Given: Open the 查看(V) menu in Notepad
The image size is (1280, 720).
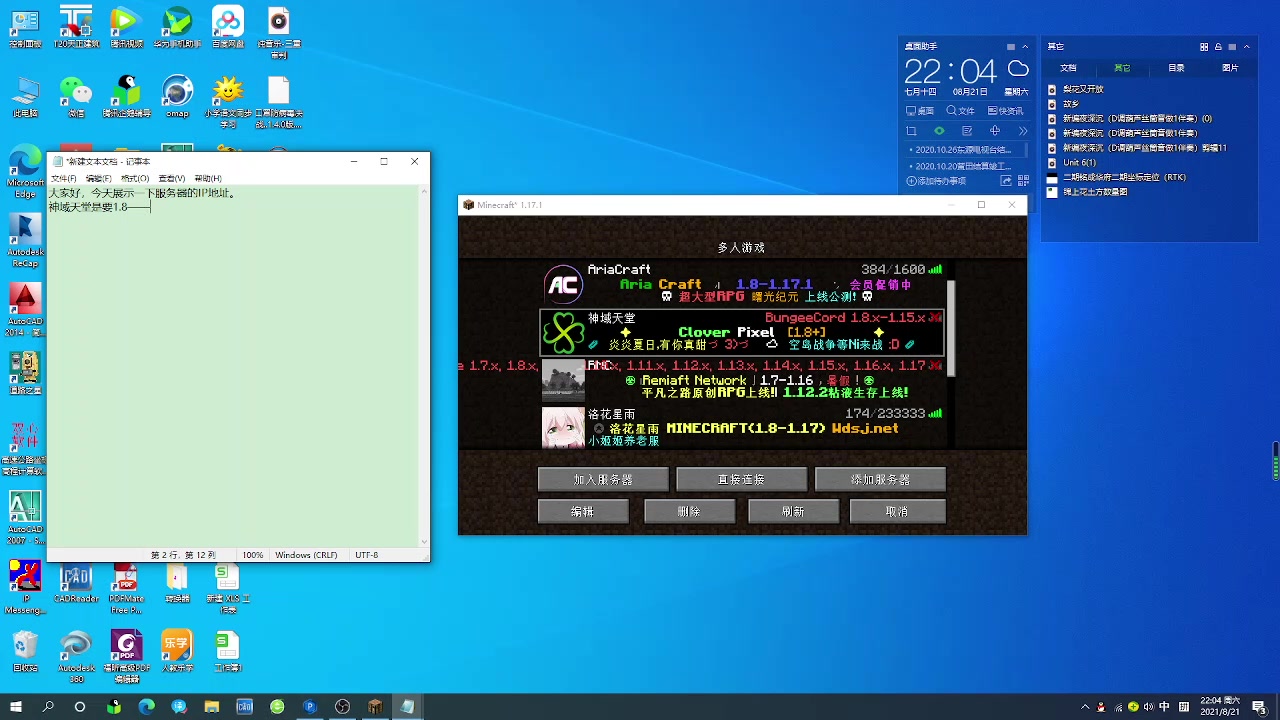Looking at the screenshot, I should 171,178.
